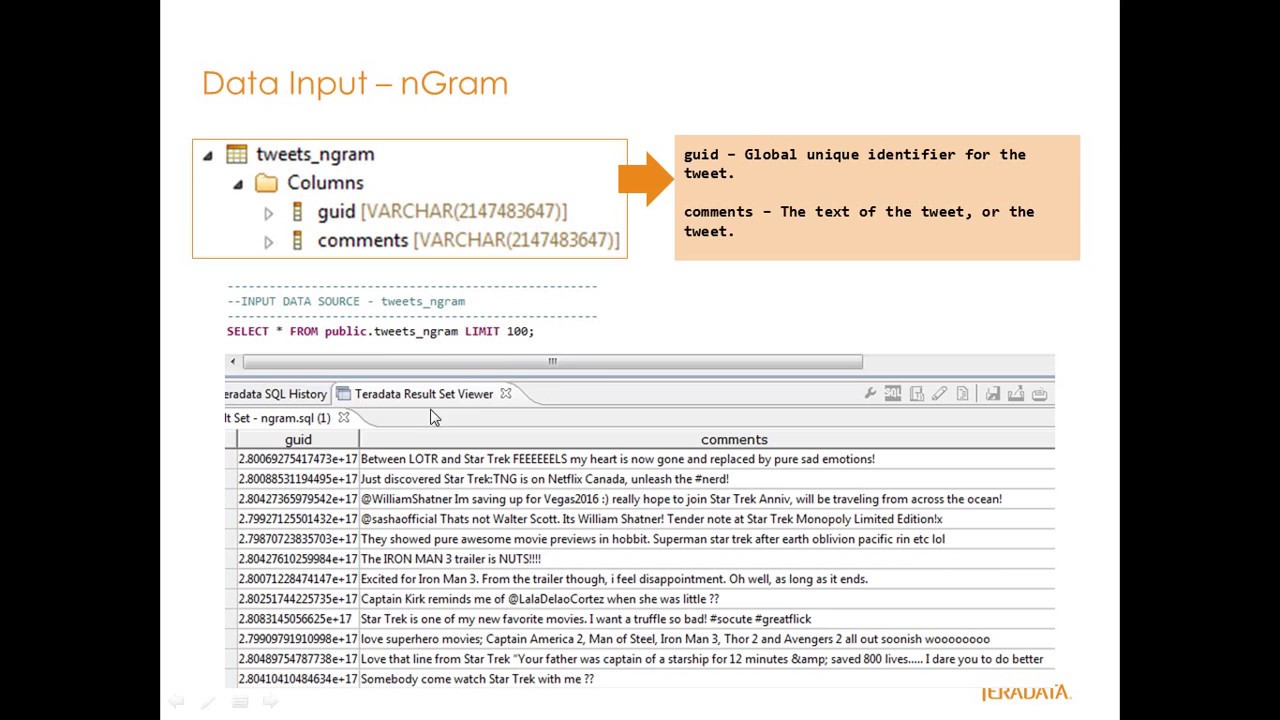
Task: Click the guid column icon
Action: [297, 211]
